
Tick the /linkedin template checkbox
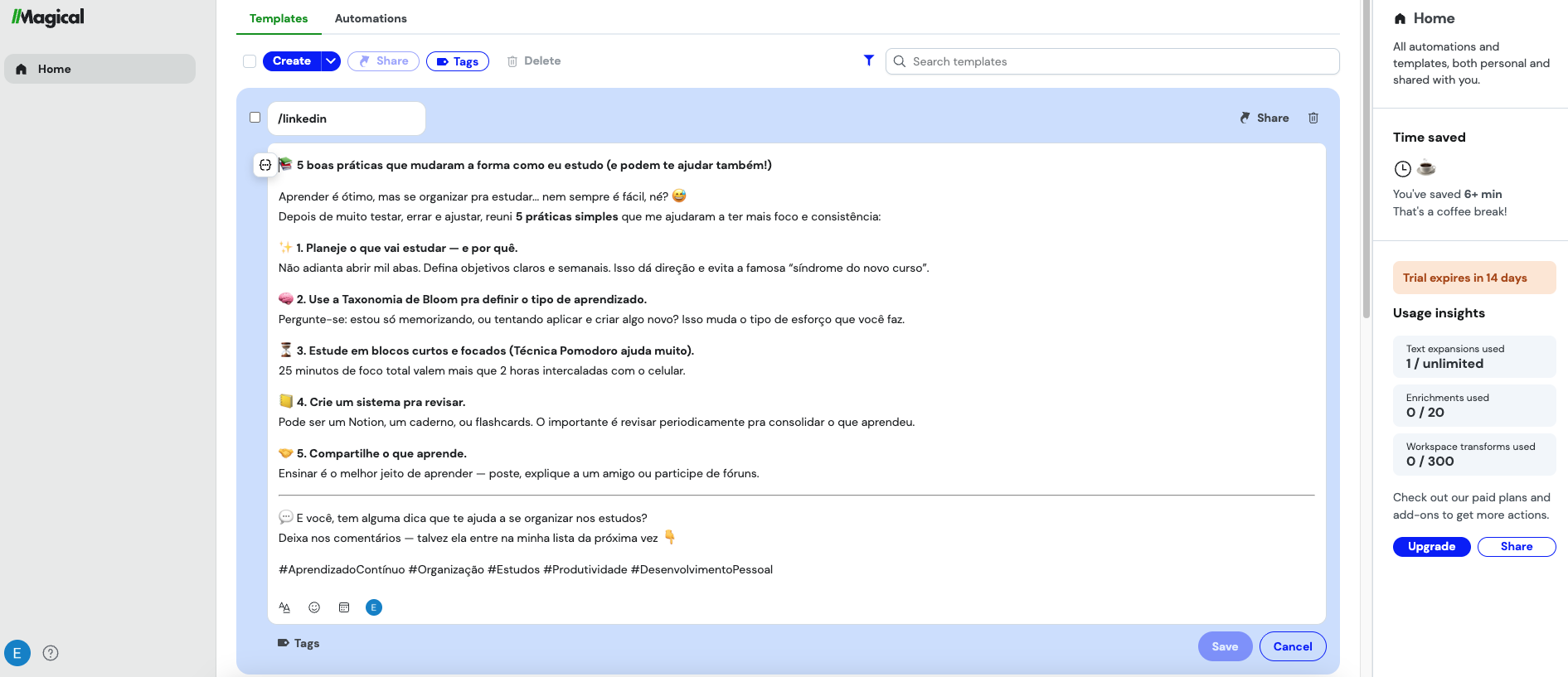(255, 118)
